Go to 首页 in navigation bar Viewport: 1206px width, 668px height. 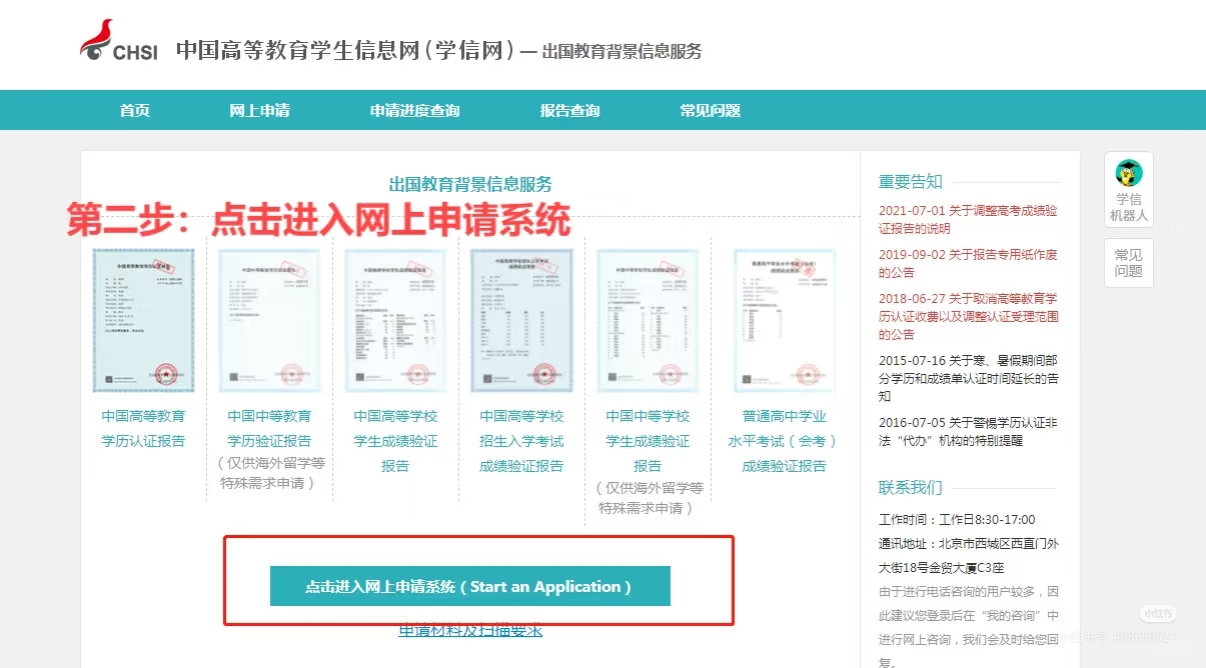(135, 111)
